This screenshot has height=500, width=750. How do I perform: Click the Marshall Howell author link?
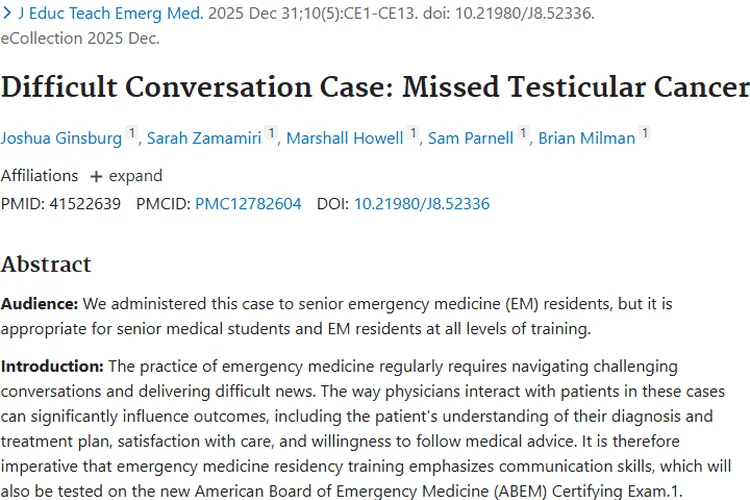tap(345, 138)
